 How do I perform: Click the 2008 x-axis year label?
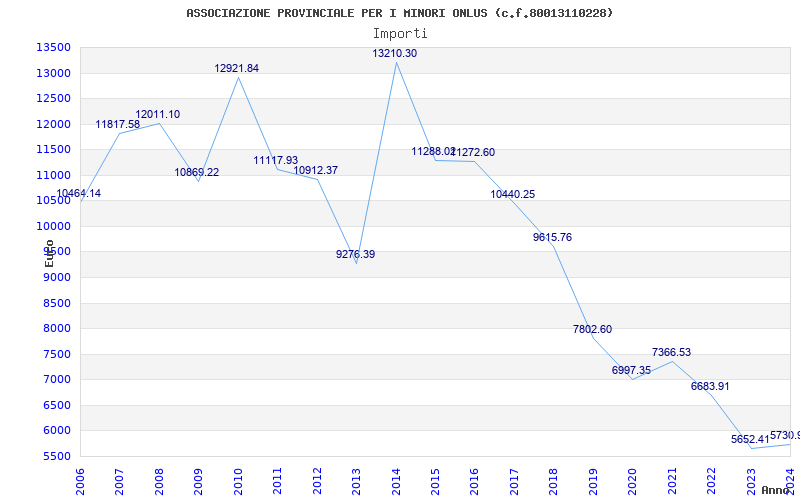pos(159,481)
